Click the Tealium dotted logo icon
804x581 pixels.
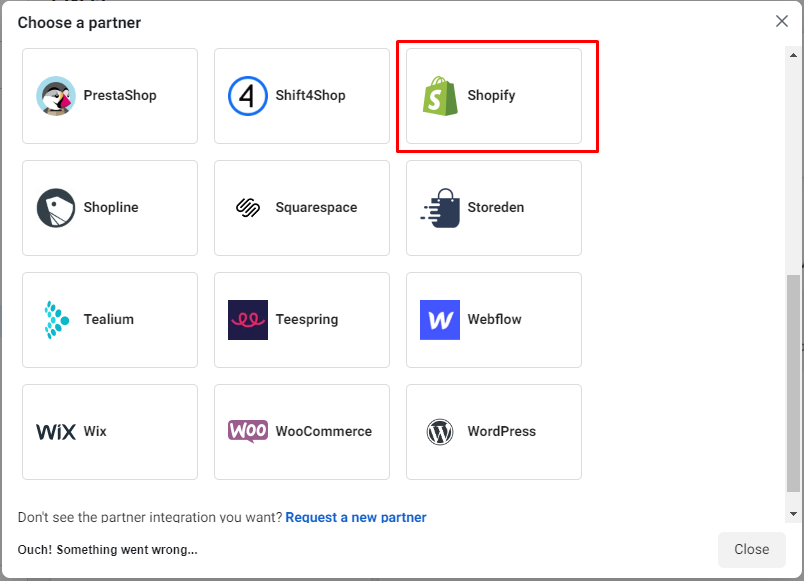(x=56, y=319)
